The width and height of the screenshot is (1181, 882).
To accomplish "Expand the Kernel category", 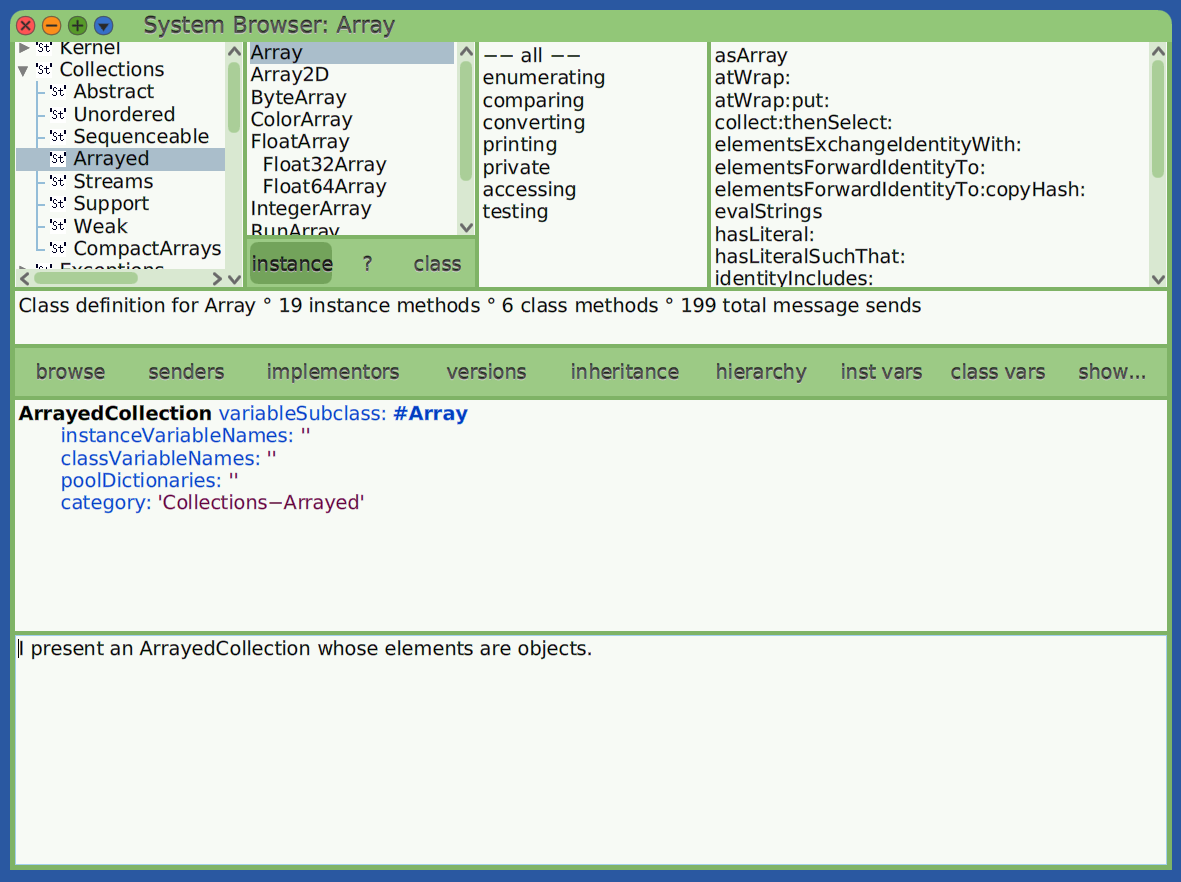I will coord(22,46).
